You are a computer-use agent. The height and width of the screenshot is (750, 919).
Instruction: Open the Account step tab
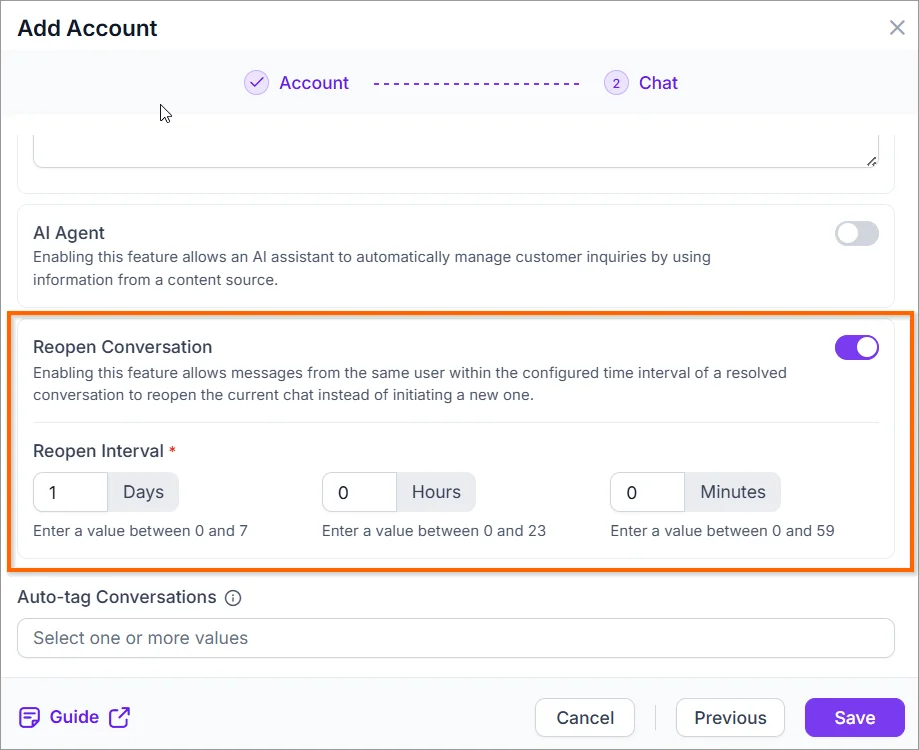point(314,83)
